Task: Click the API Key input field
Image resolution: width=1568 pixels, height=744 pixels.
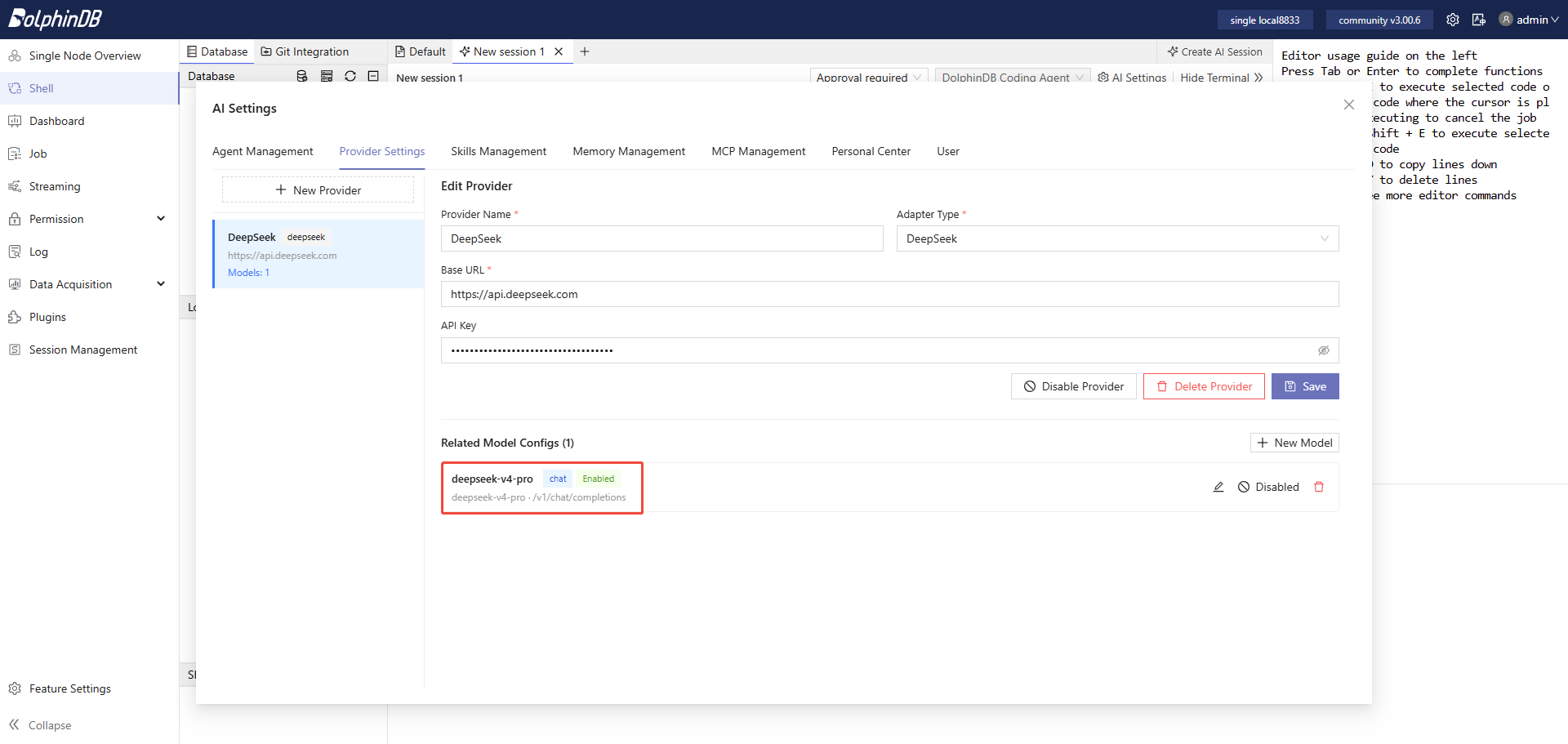Action: click(x=890, y=350)
